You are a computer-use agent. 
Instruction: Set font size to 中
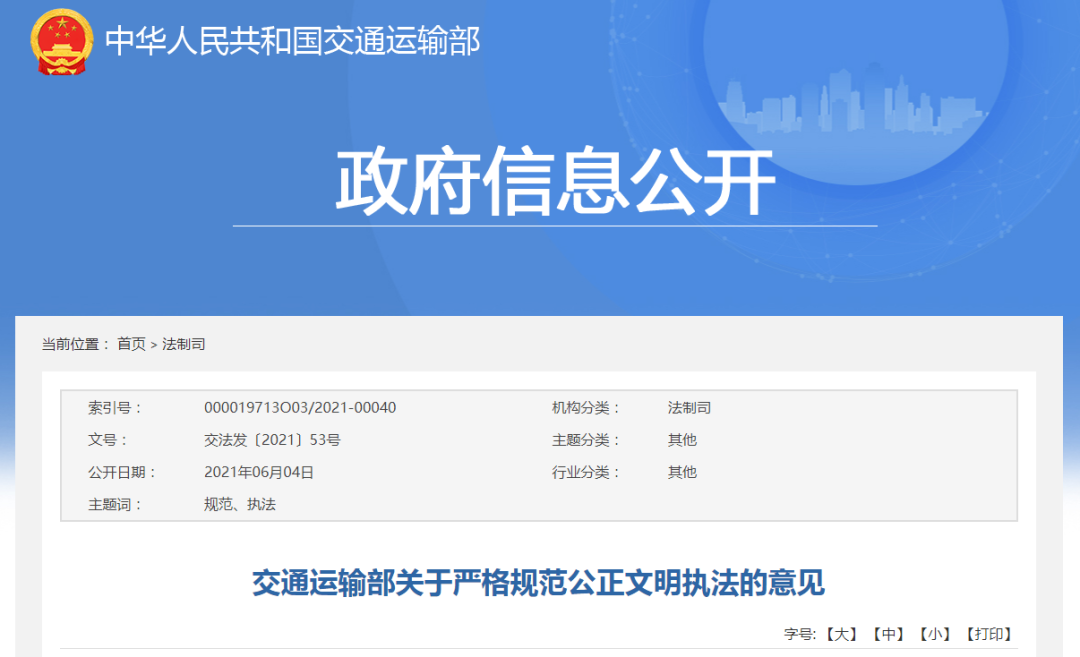pos(889,634)
